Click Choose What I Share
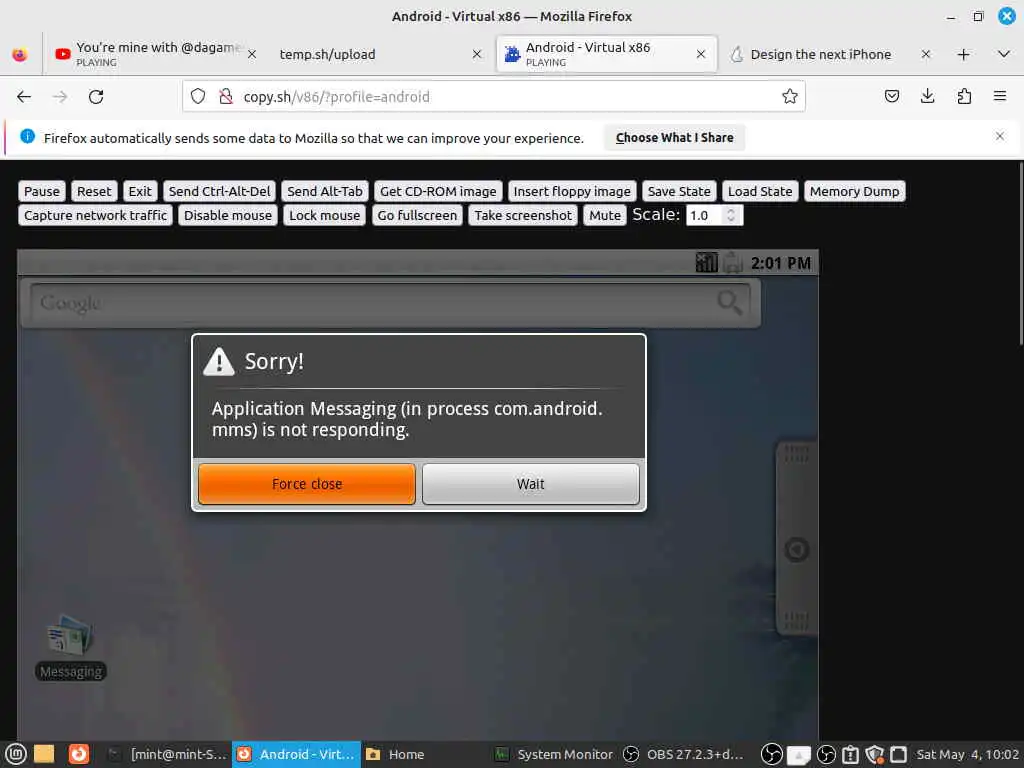 coord(674,138)
